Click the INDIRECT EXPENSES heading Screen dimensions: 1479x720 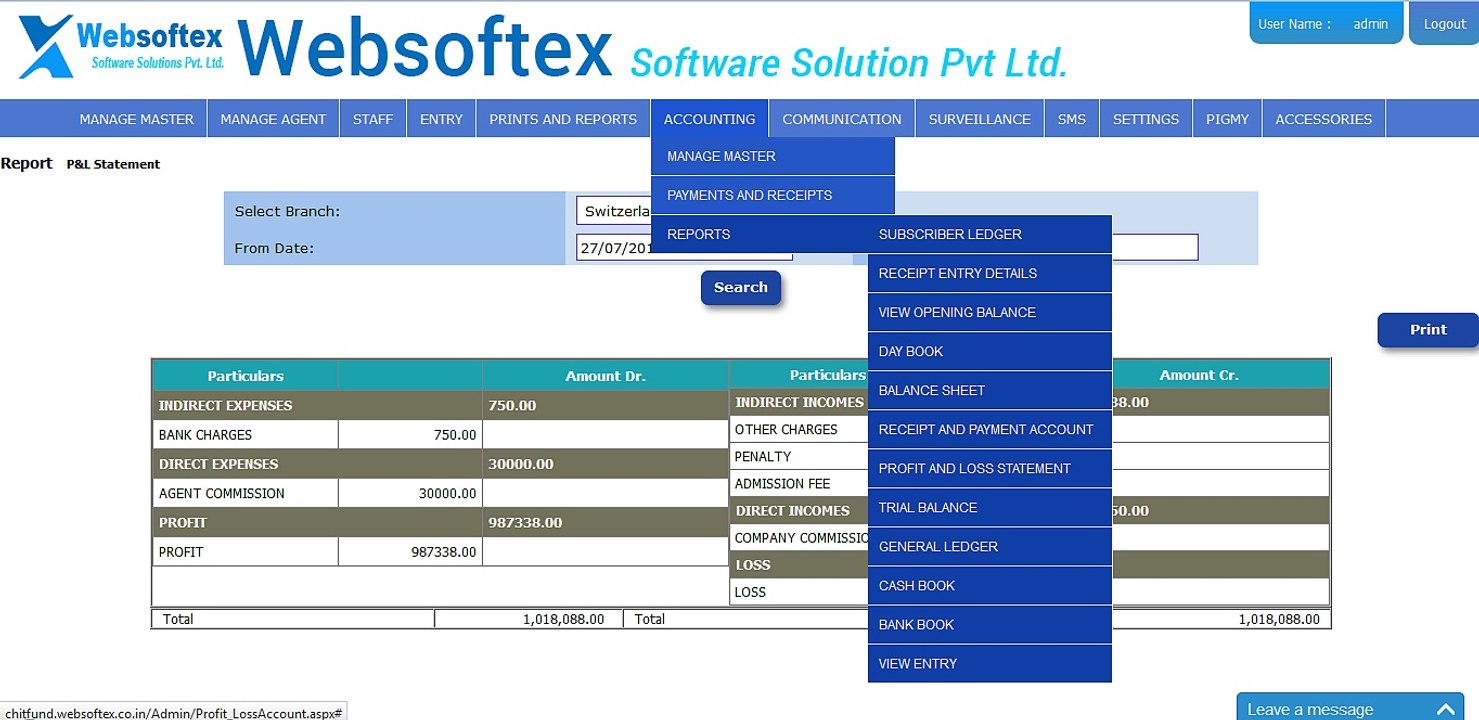pos(225,406)
